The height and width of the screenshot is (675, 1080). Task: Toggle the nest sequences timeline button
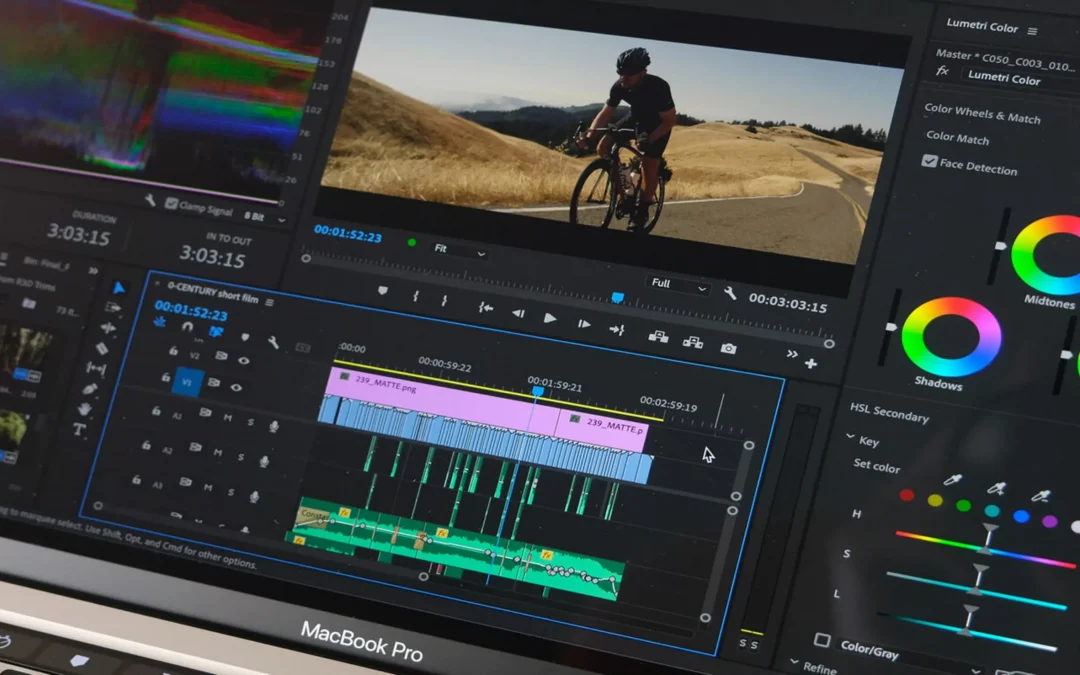(160, 322)
